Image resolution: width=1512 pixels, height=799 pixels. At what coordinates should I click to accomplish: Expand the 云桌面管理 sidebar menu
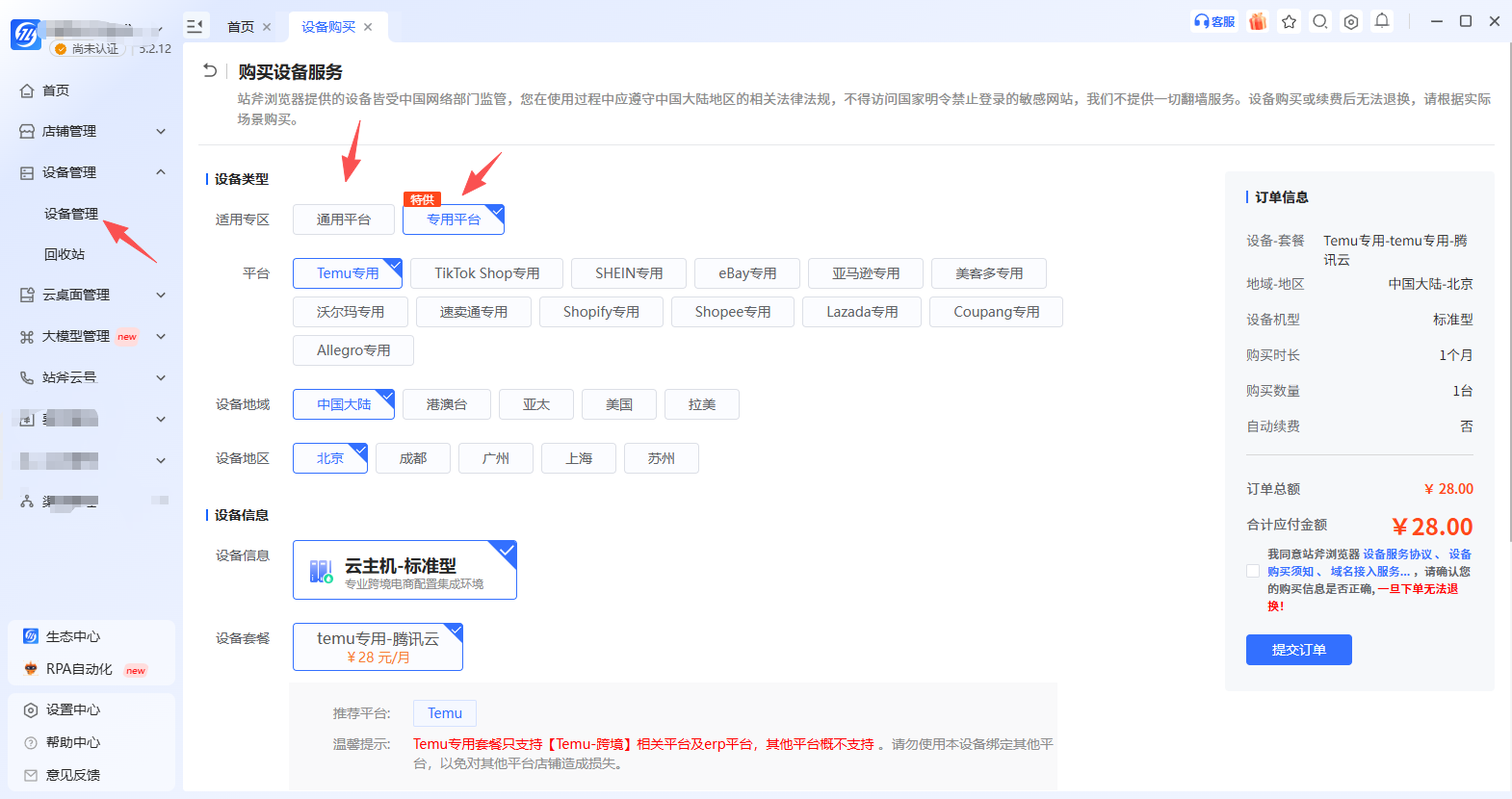[93, 295]
